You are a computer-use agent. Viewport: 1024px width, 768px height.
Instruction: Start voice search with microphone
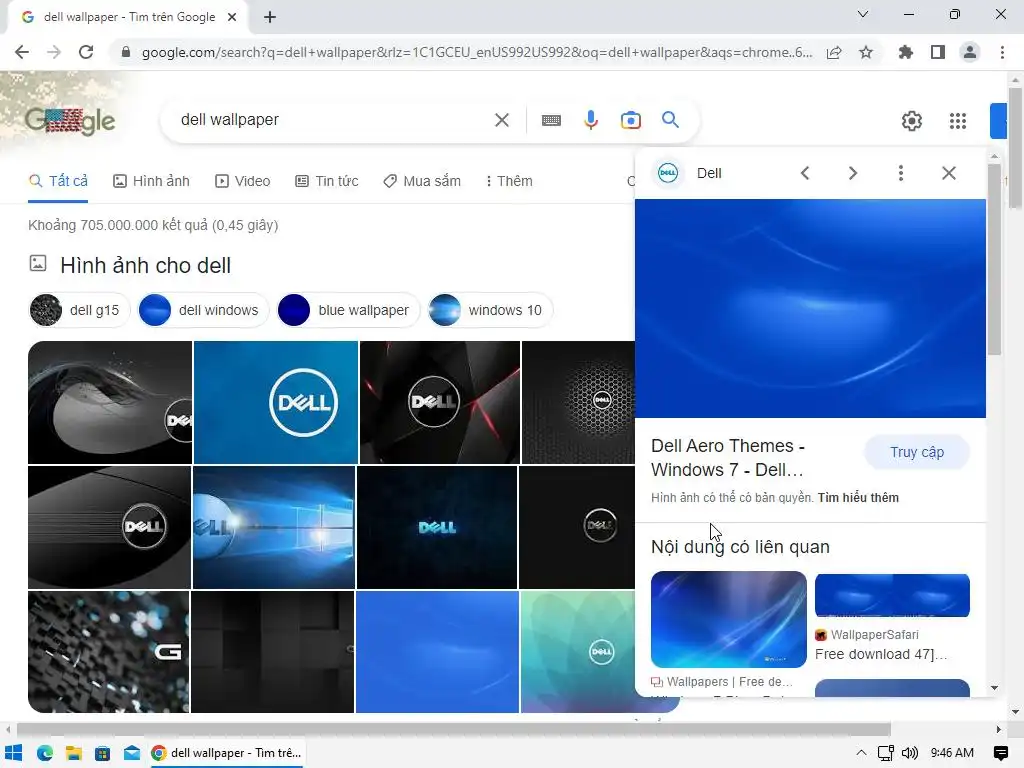tap(591, 120)
